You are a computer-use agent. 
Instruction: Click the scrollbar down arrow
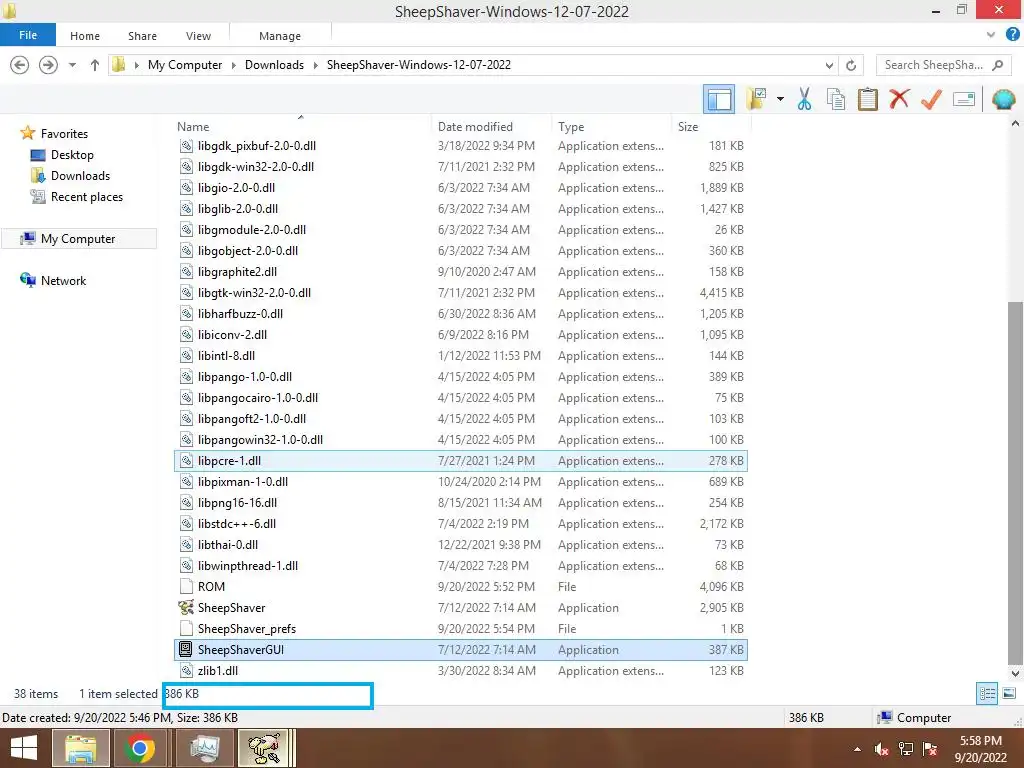[x=1015, y=673]
